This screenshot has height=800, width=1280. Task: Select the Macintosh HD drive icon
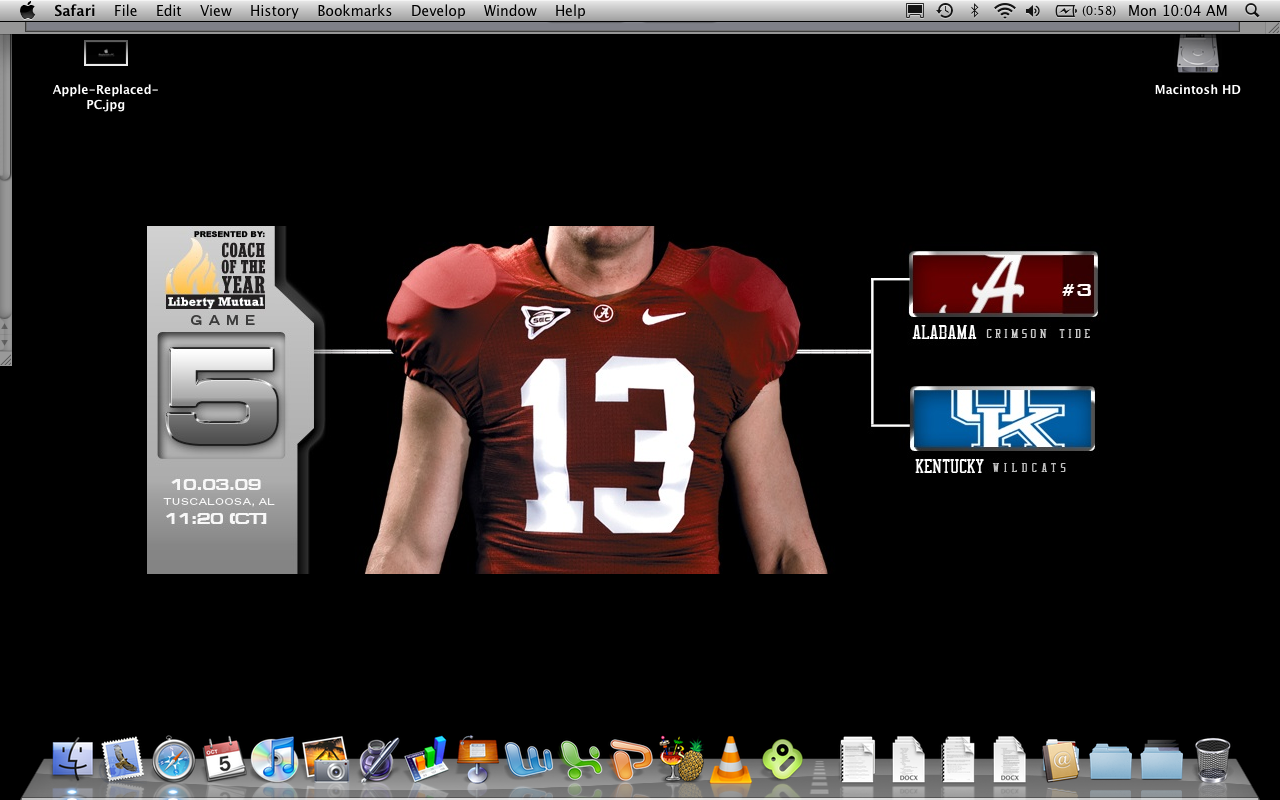[1198, 54]
